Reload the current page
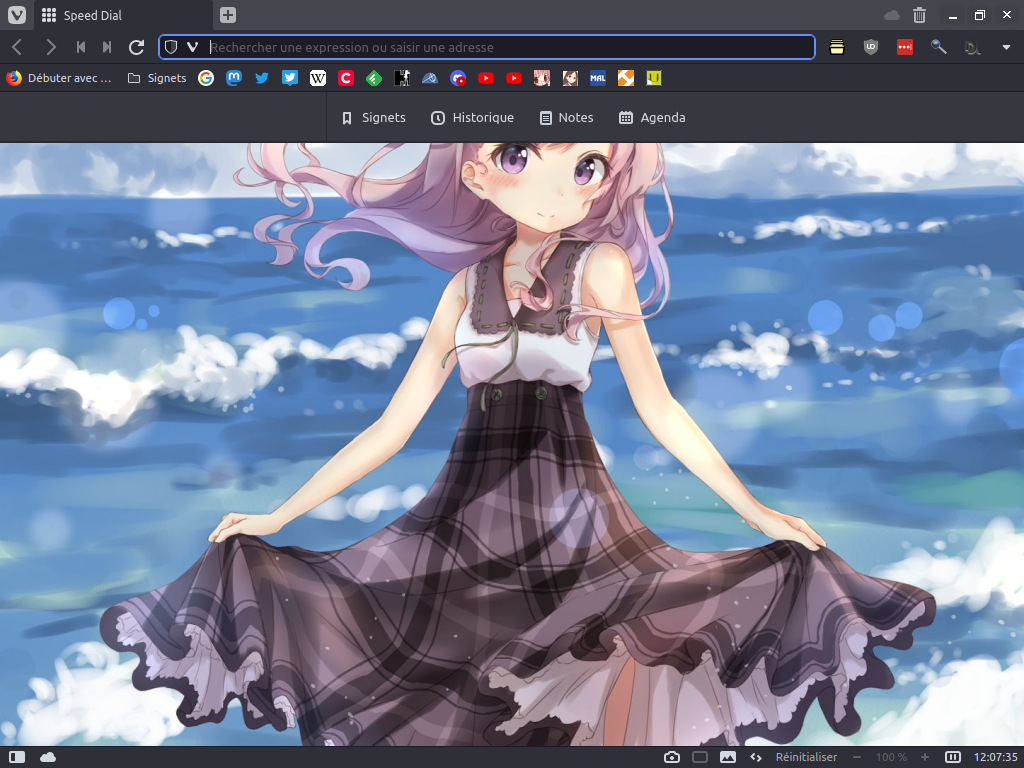The image size is (1024, 768). click(137, 47)
